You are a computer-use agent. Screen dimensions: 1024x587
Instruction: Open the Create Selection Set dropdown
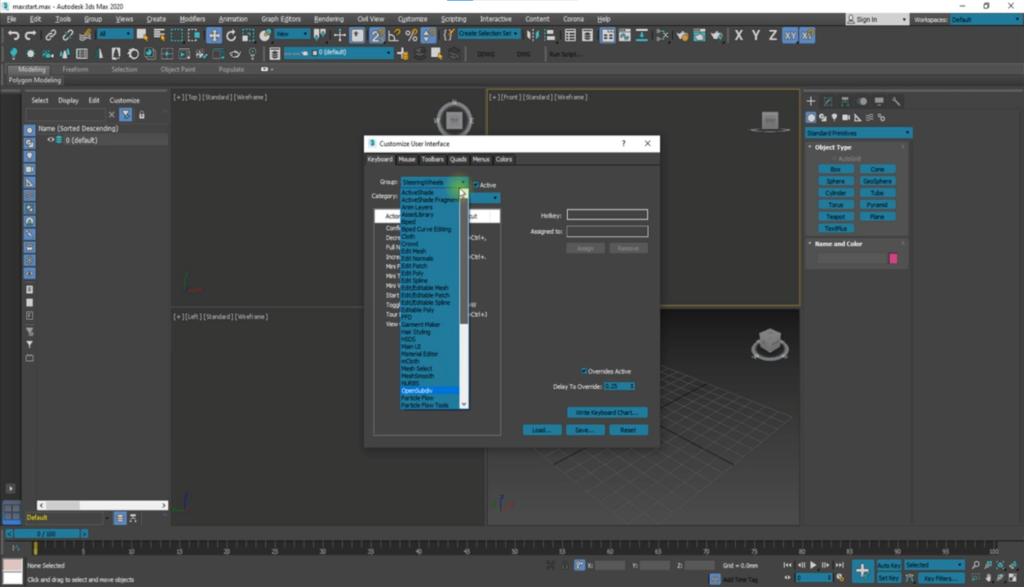488,33
